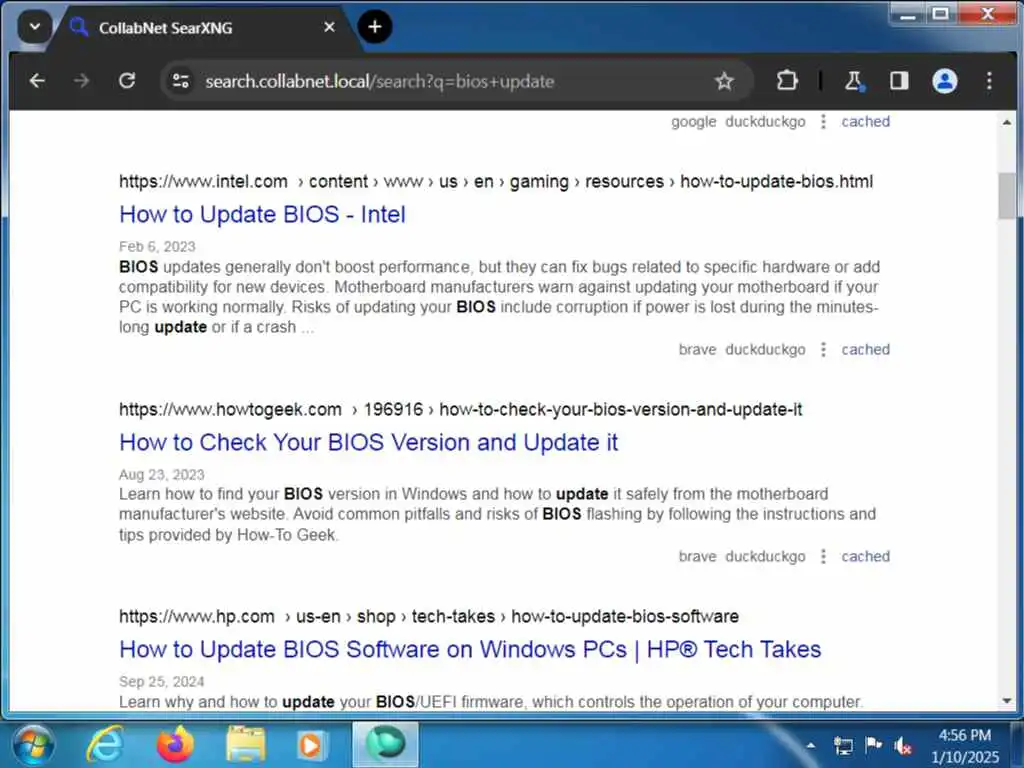Open a new browser tab
Viewport: 1024px width, 768px height.
pyautogui.click(x=375, y=27)
